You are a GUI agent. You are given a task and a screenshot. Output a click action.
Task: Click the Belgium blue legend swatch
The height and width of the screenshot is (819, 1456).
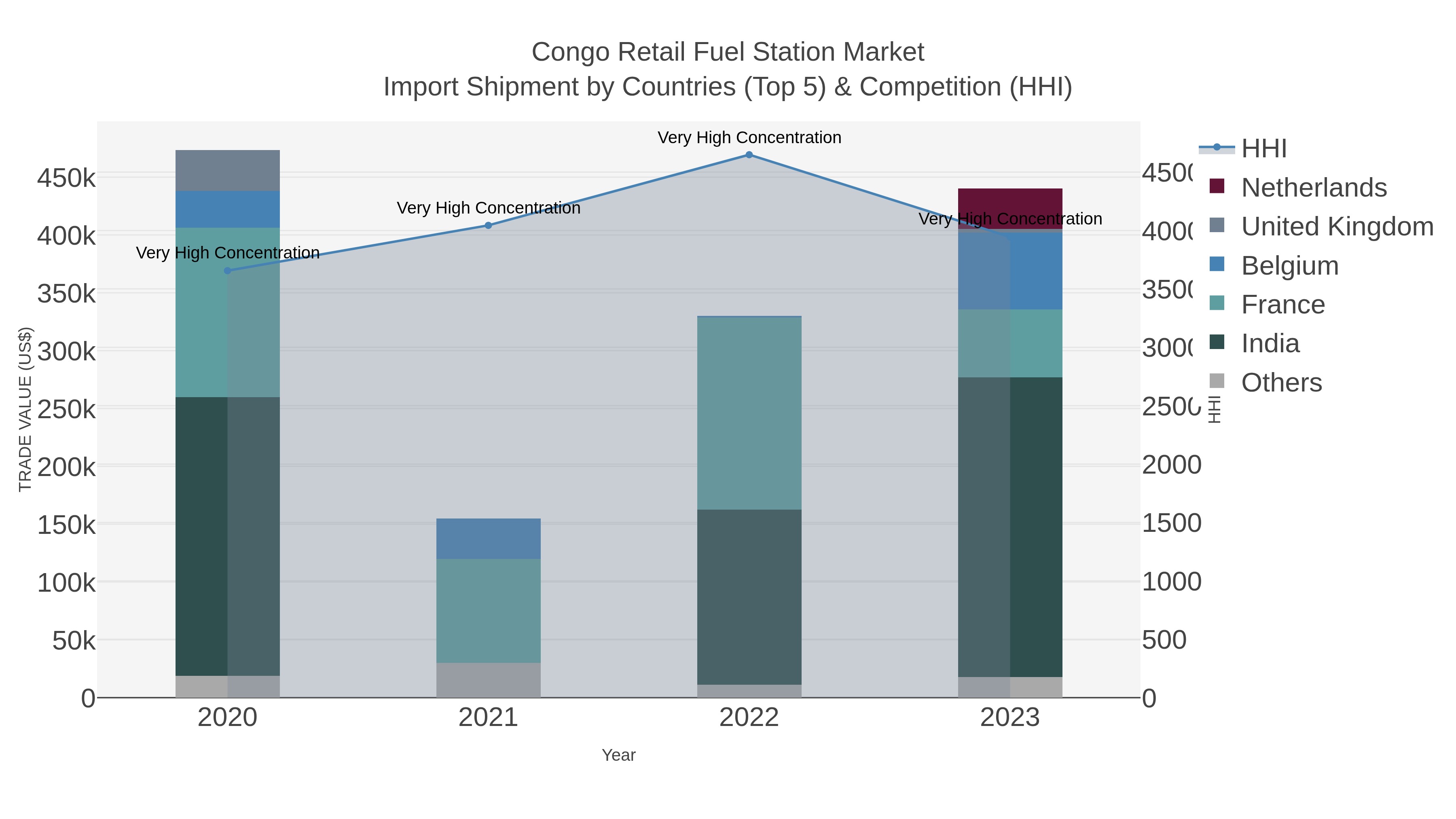(1217, 264)
